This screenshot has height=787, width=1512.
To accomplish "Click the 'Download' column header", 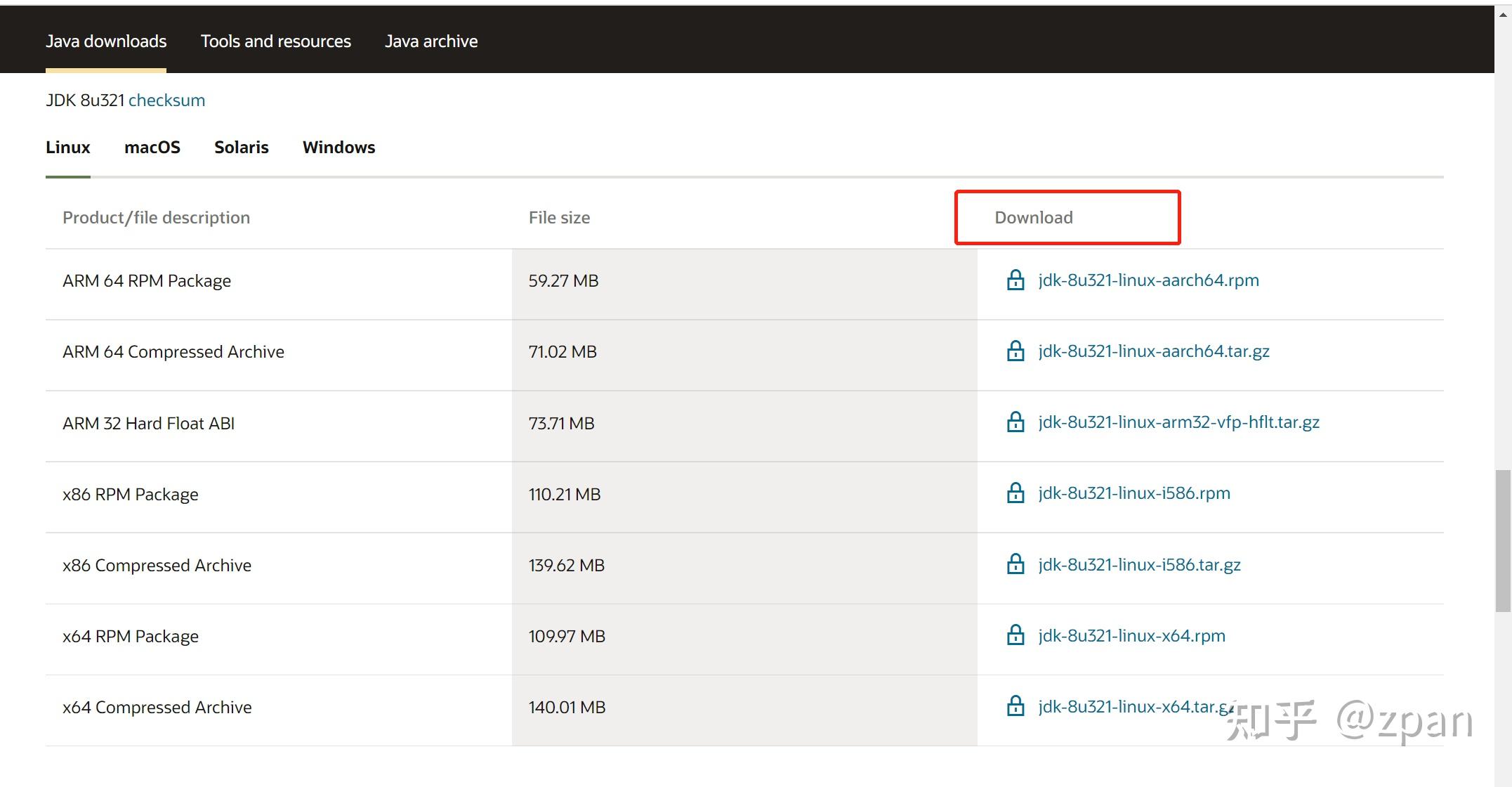I will 1034,218.
